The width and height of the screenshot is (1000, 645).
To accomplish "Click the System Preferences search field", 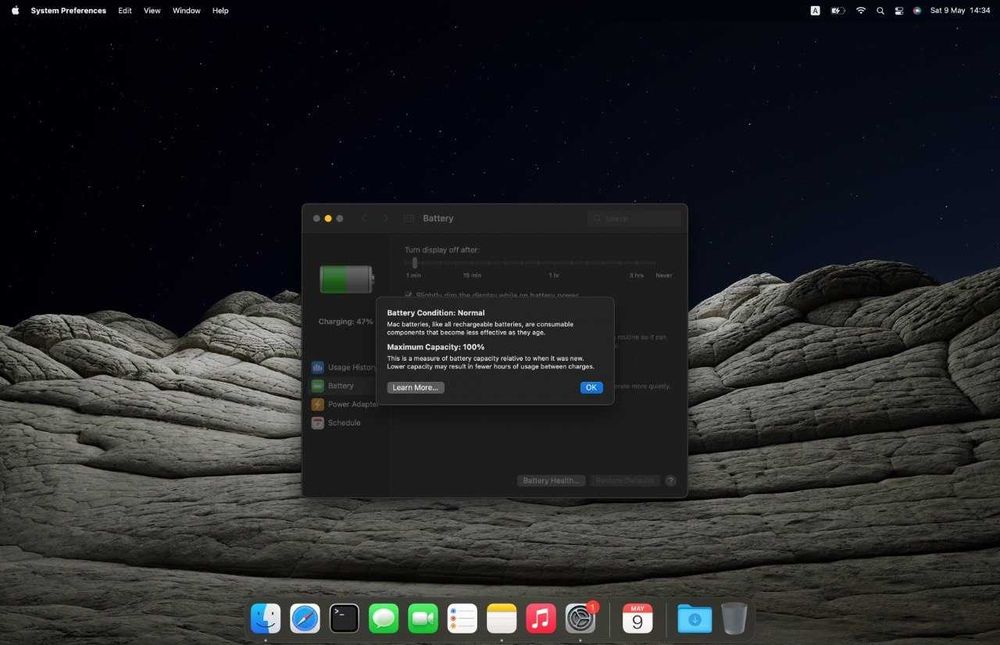I will 634,218.
